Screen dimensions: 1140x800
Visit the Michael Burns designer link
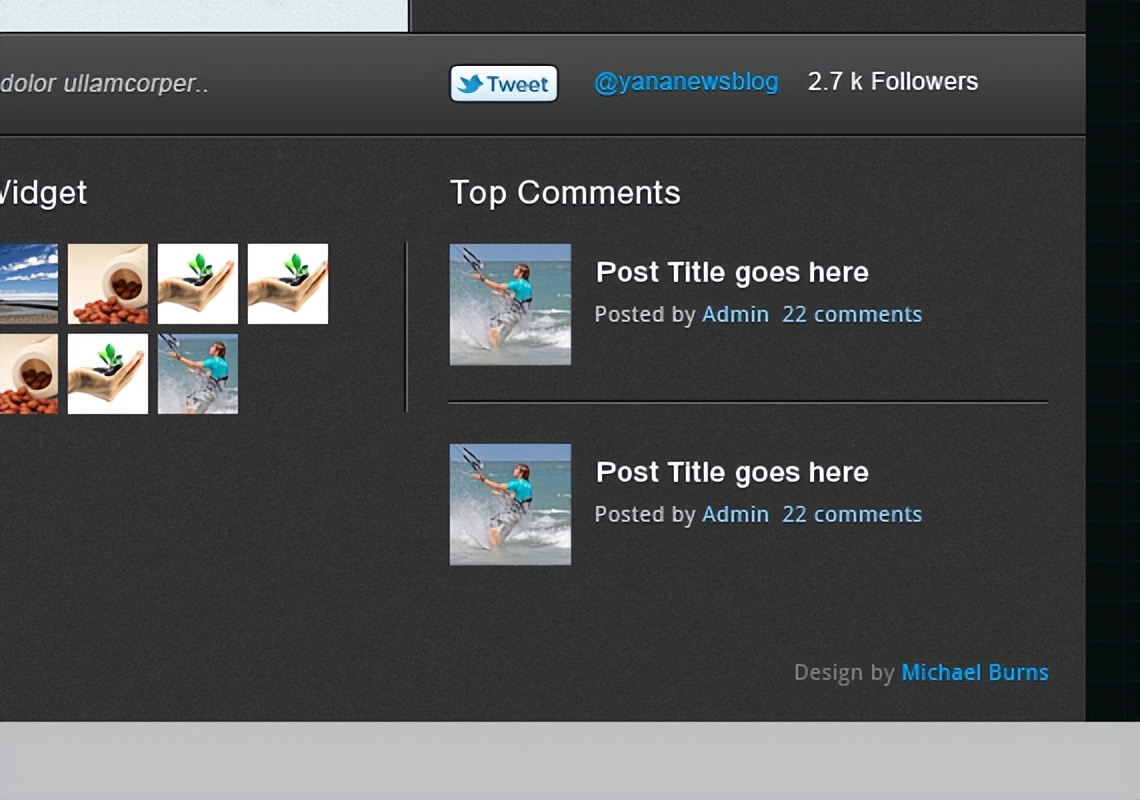(975, 672)
